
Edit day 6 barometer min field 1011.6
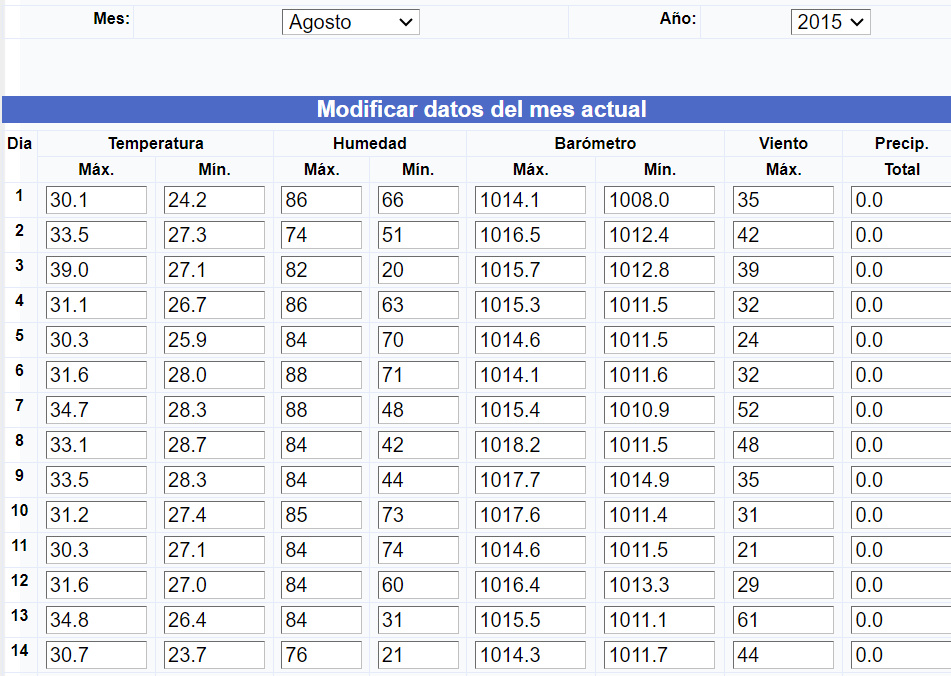659,375
